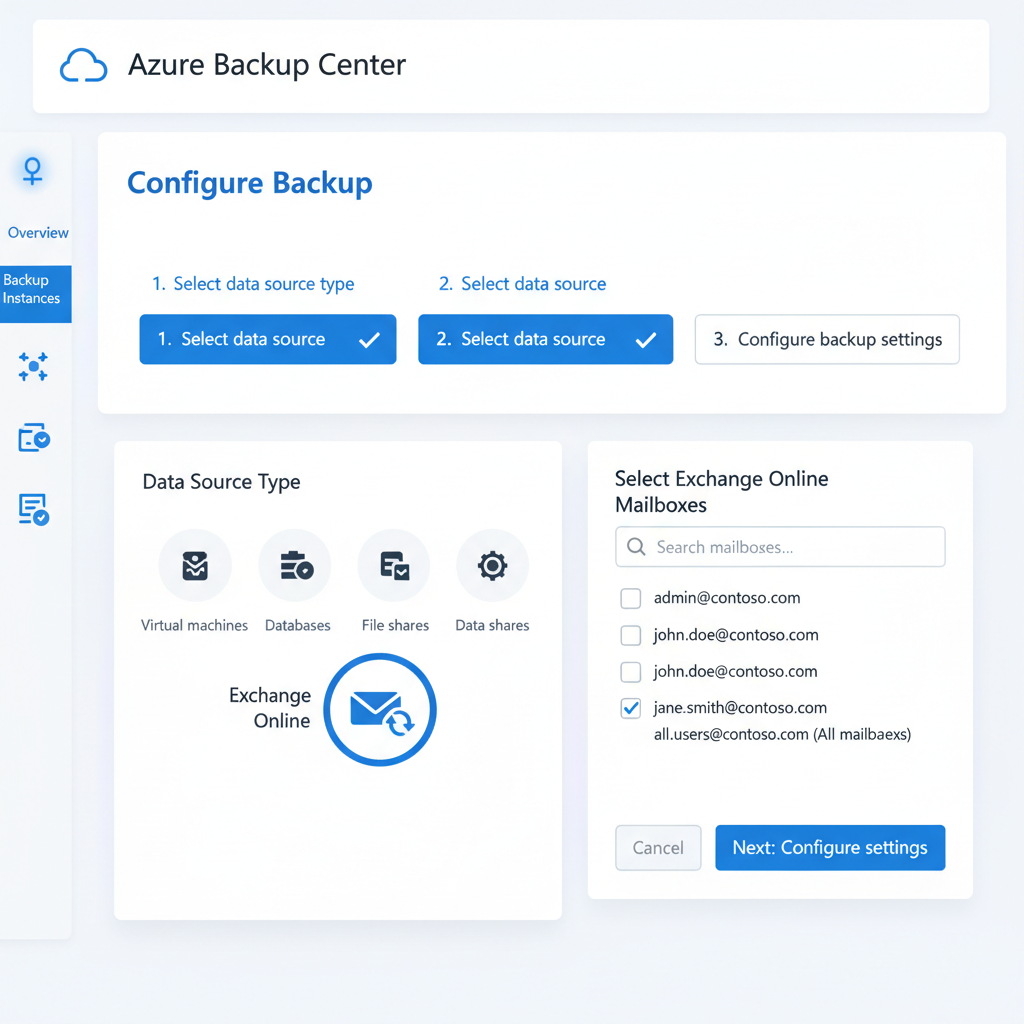Focus the Search mailboxes input field
Viewport: 1024px width, 1024px height.
(780, 547)
